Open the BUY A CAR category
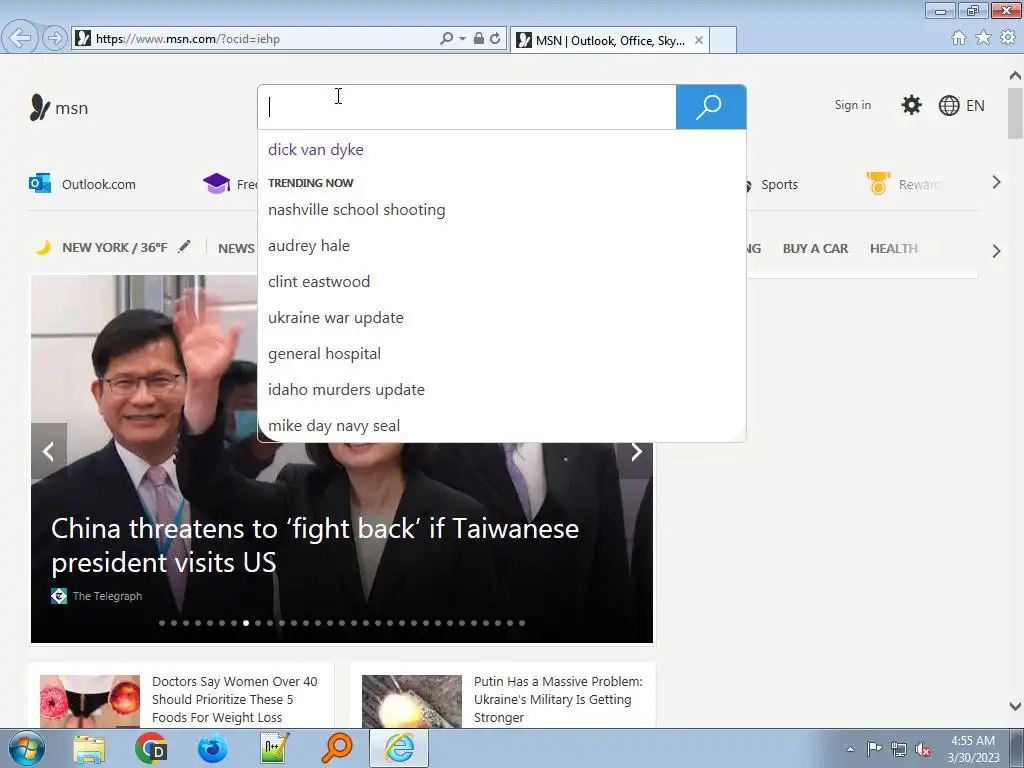Screen dimensions: 1024x768 [815, 248]
